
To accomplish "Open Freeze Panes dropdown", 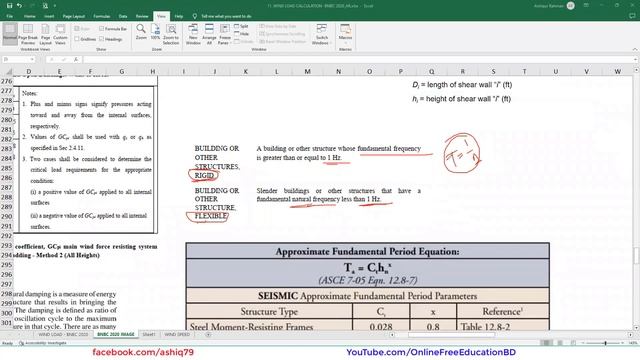I will 224,34.
